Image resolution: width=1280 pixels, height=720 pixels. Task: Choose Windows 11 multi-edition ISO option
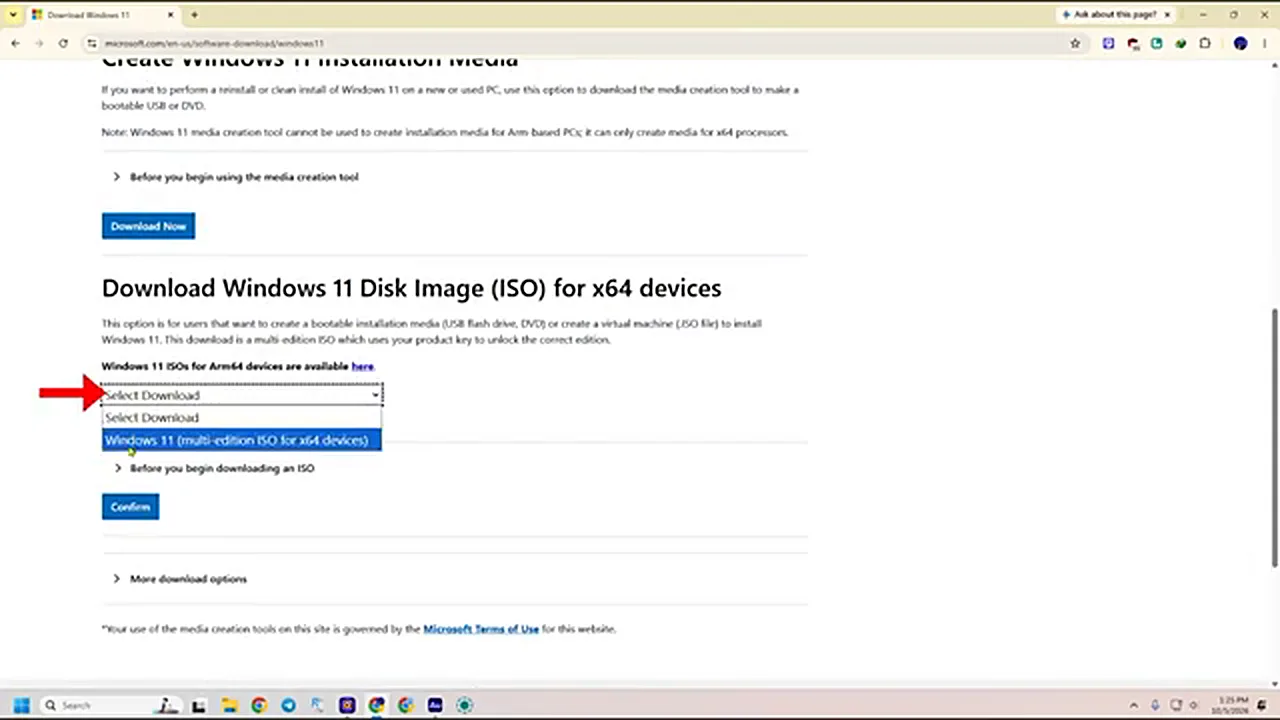(x=241, y=440)
